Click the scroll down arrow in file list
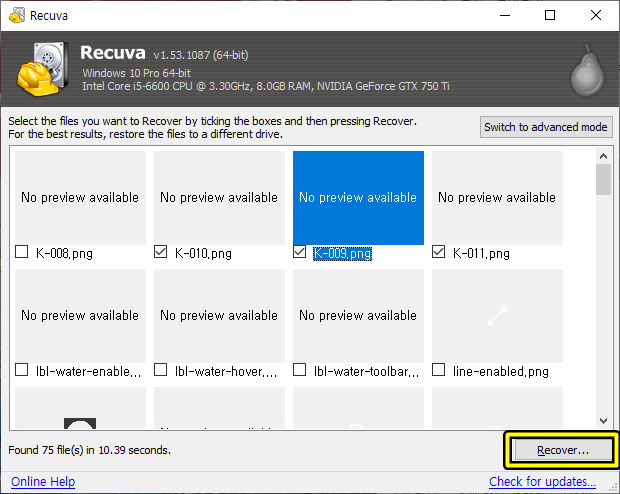 pyautogui.click(x=603, y=420)
